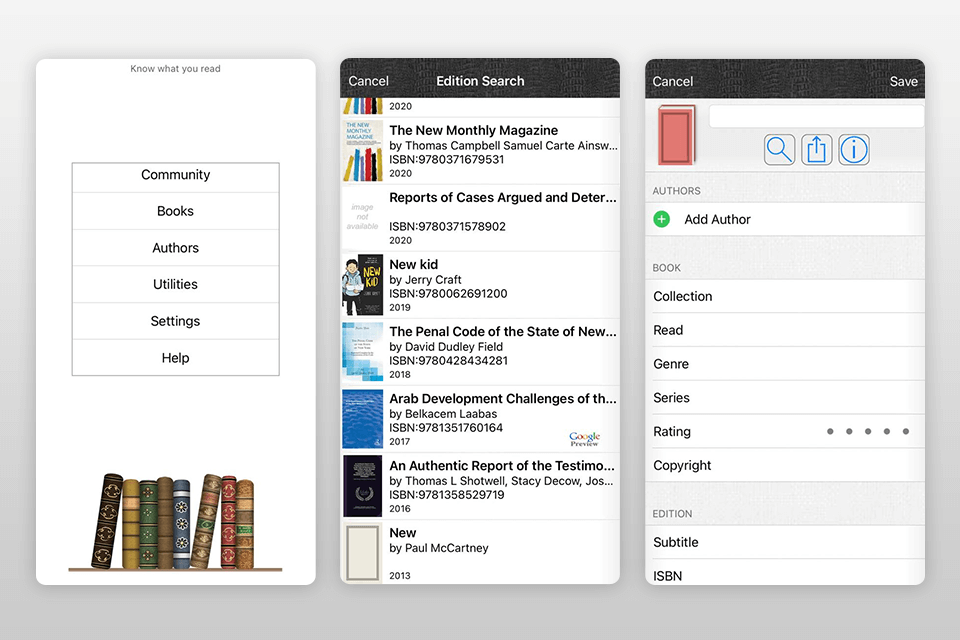The width and height of the screenshot is (960, 640).
Task: Tap by David Dudley Field text
Action: 446,347
